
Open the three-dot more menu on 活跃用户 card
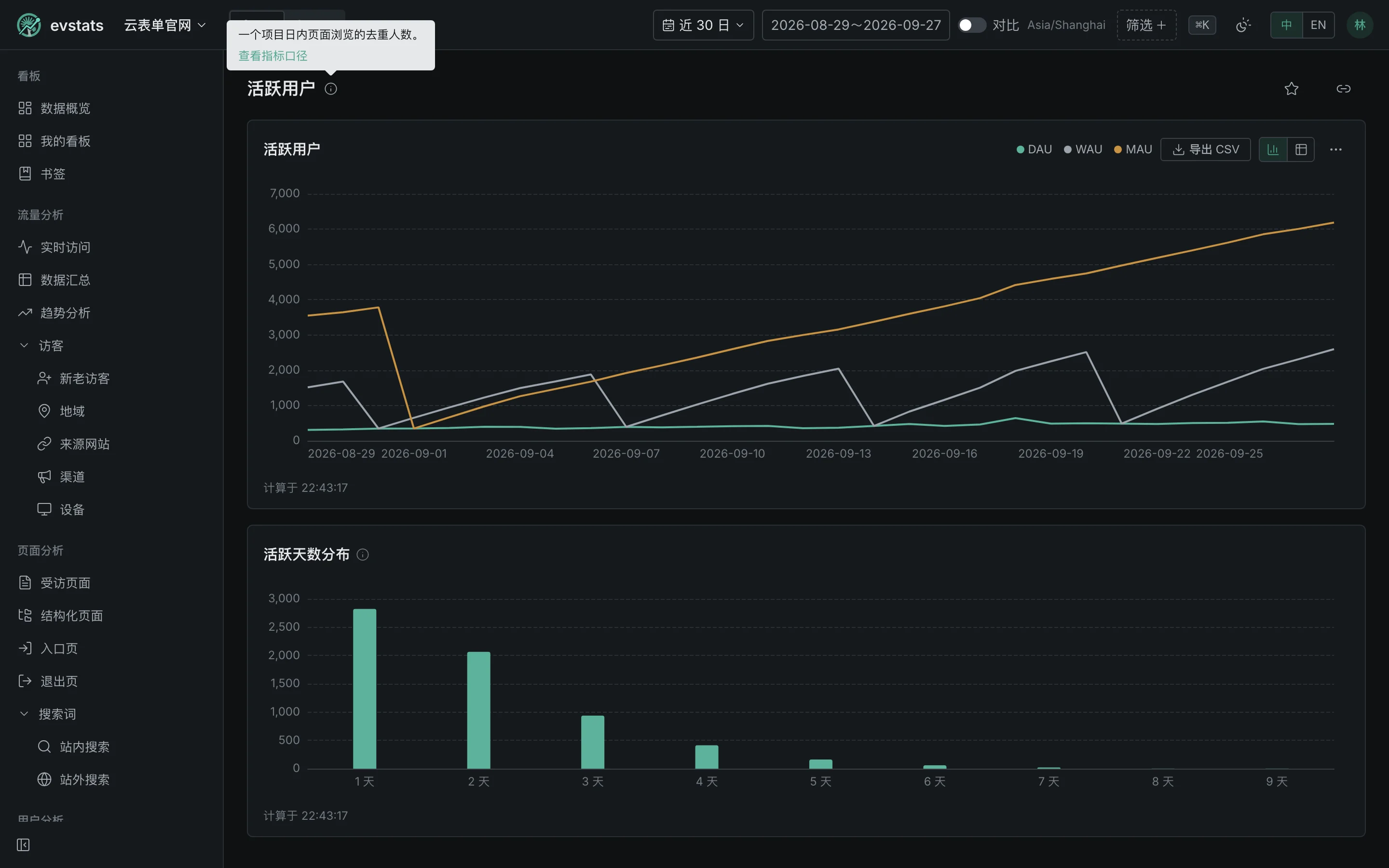[x=1336, y=150]
